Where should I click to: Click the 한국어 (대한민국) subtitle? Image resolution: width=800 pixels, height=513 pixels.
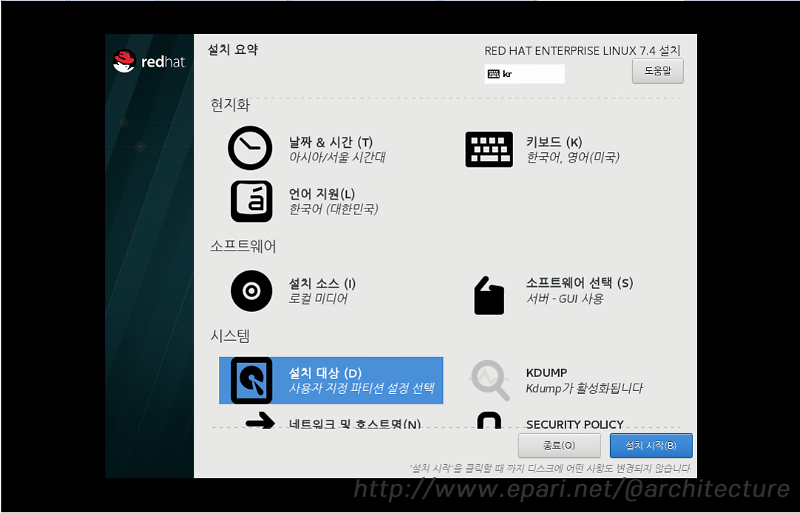334,209
